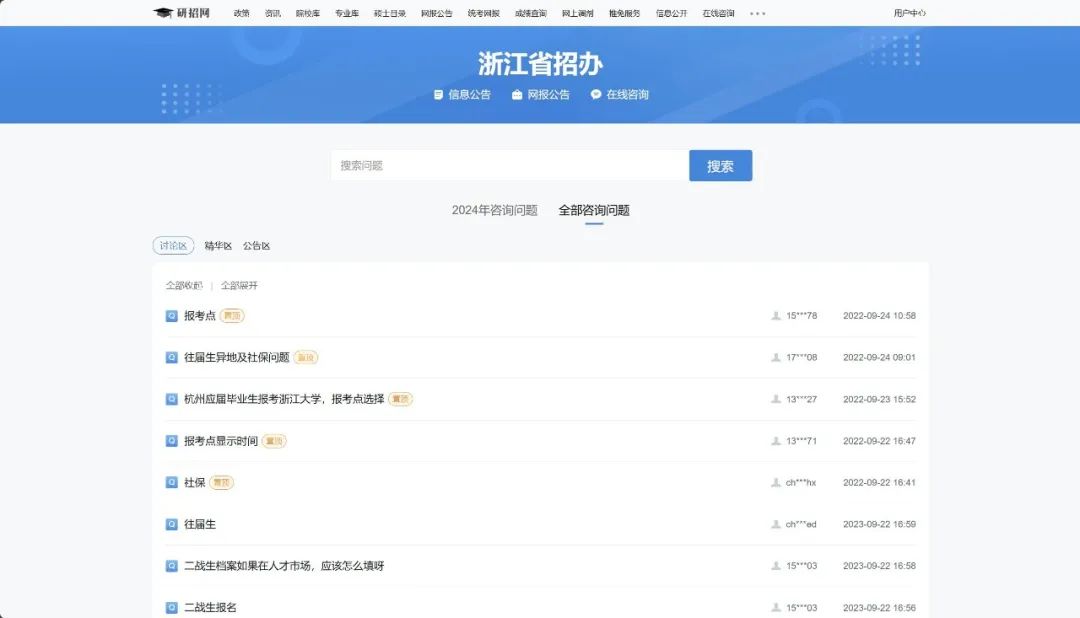Click 置顶 badge beside 报考点选择 question
1080x618 pixels.
coord(400,399)
